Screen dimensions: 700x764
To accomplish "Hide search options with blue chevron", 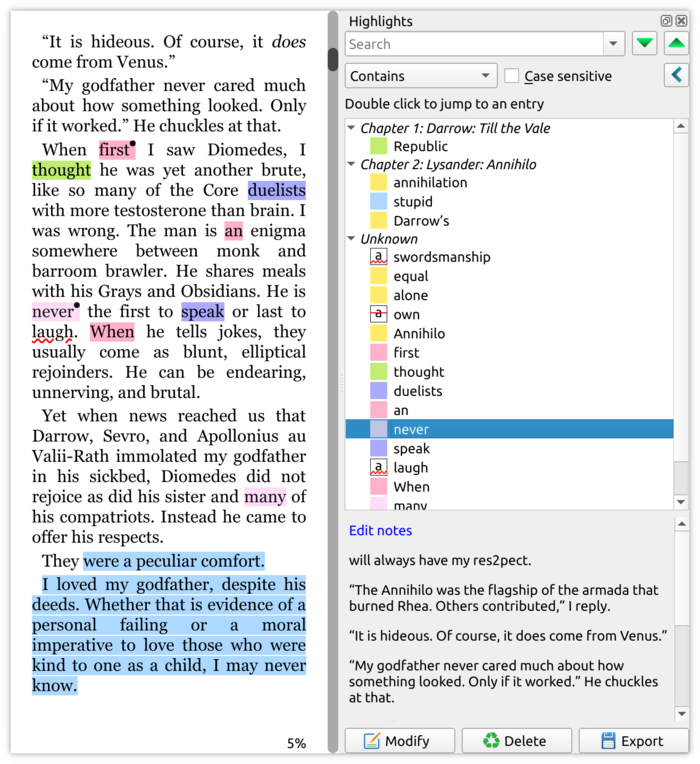I will click(676, 76).
